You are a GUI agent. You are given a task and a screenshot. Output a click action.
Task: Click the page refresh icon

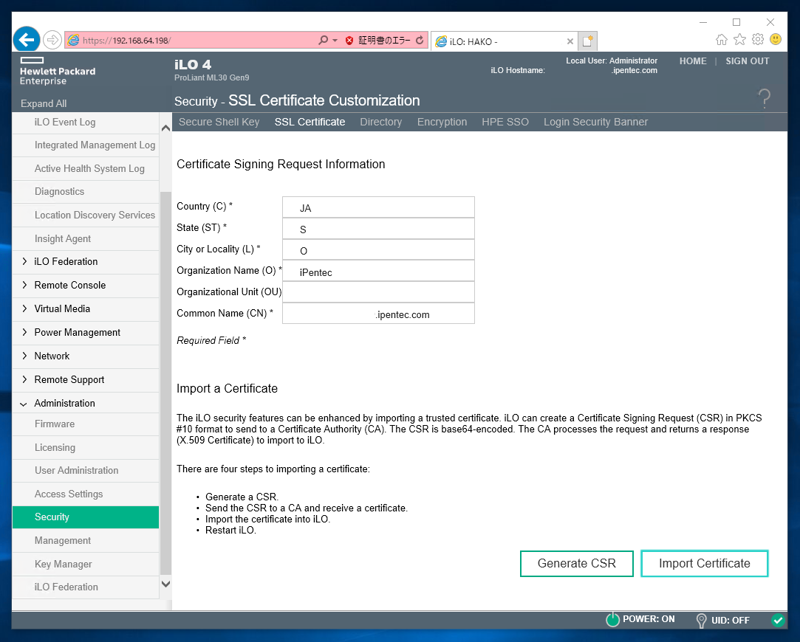click(419, 40)
